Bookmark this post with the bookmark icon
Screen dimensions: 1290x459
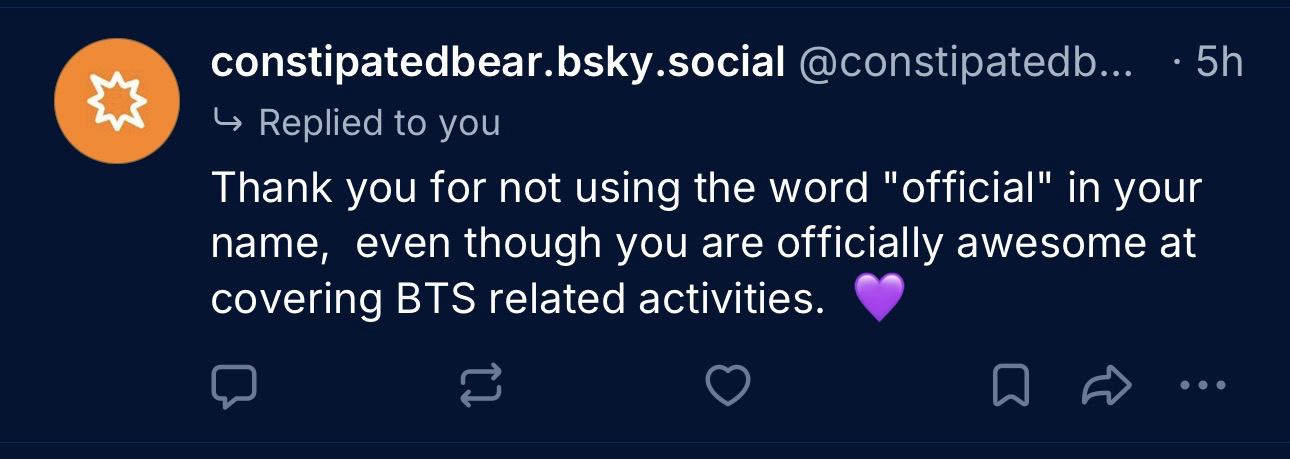click(x=1010, y=387)
